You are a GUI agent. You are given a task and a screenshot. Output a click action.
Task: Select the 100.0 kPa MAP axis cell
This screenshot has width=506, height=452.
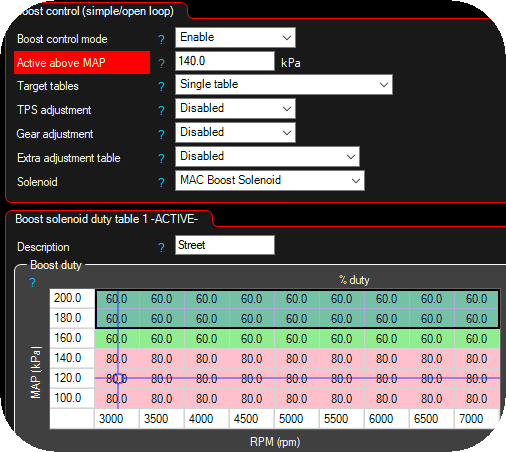coord(72,398)
